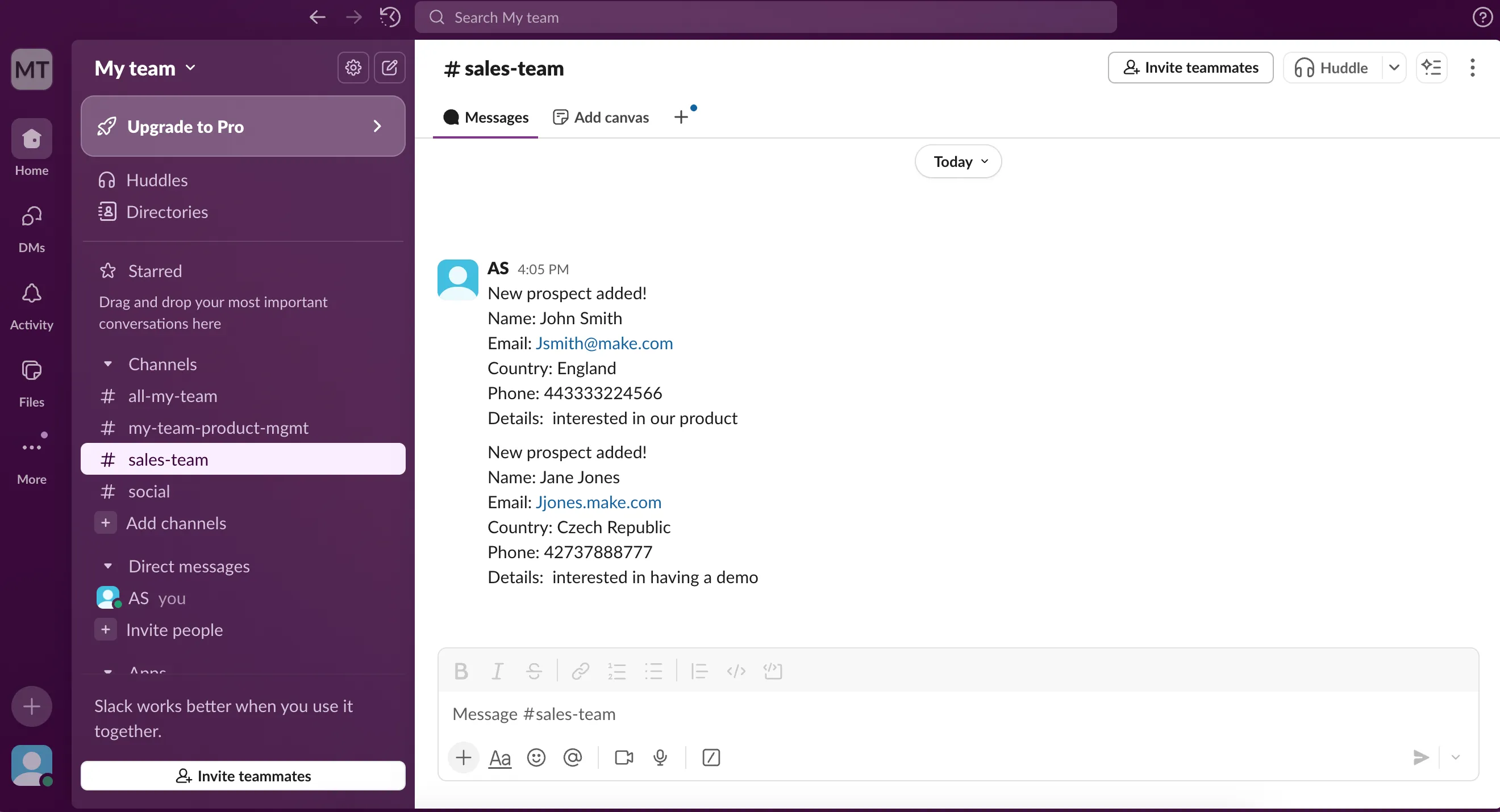Viewport: 1500px width, 812px height.
Task: Click the round plus create button
Action: point(31,706)
